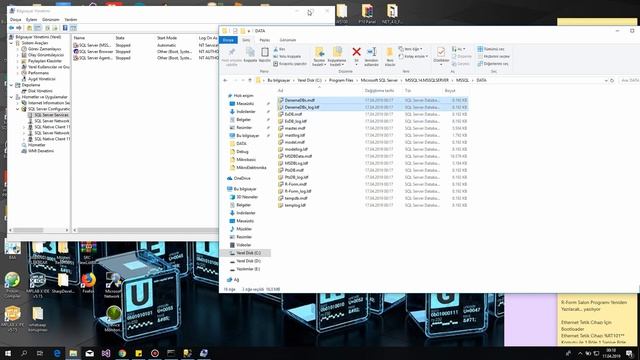This screenshot has height=360, width=640.
Task: Click the Yeni klasör new folder icon
Action: tap(390, 52)
